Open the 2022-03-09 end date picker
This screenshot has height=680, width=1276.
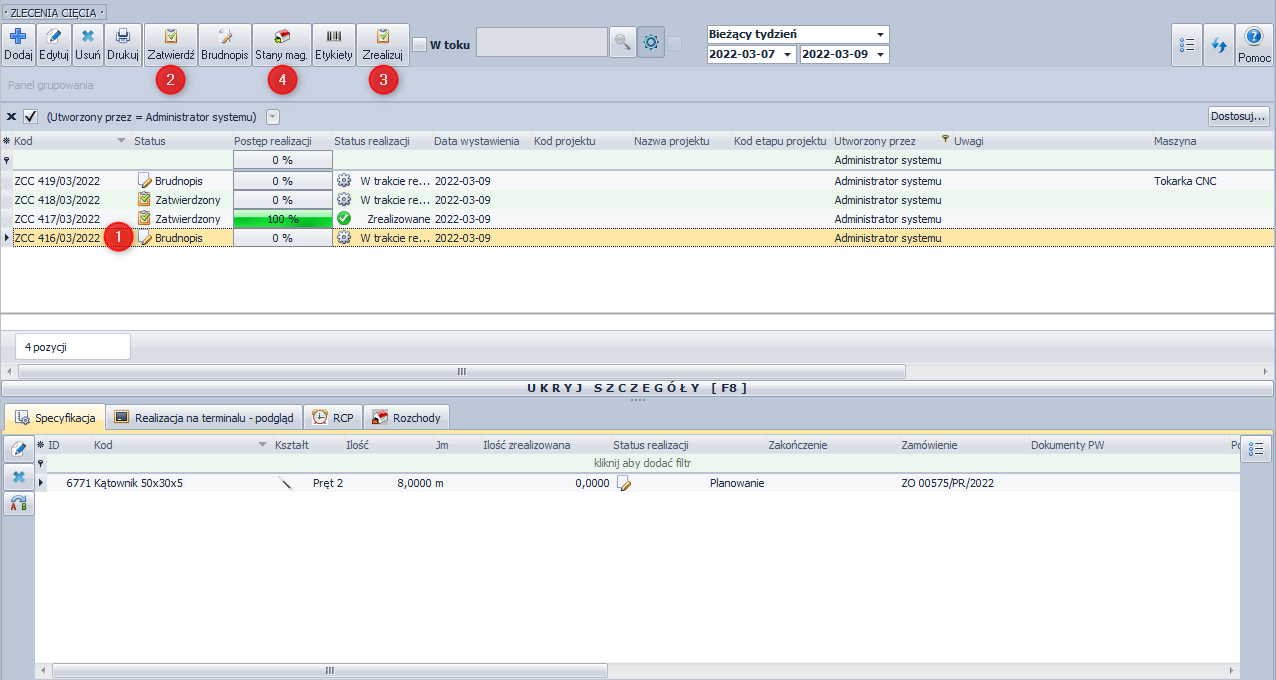[880, 55]
